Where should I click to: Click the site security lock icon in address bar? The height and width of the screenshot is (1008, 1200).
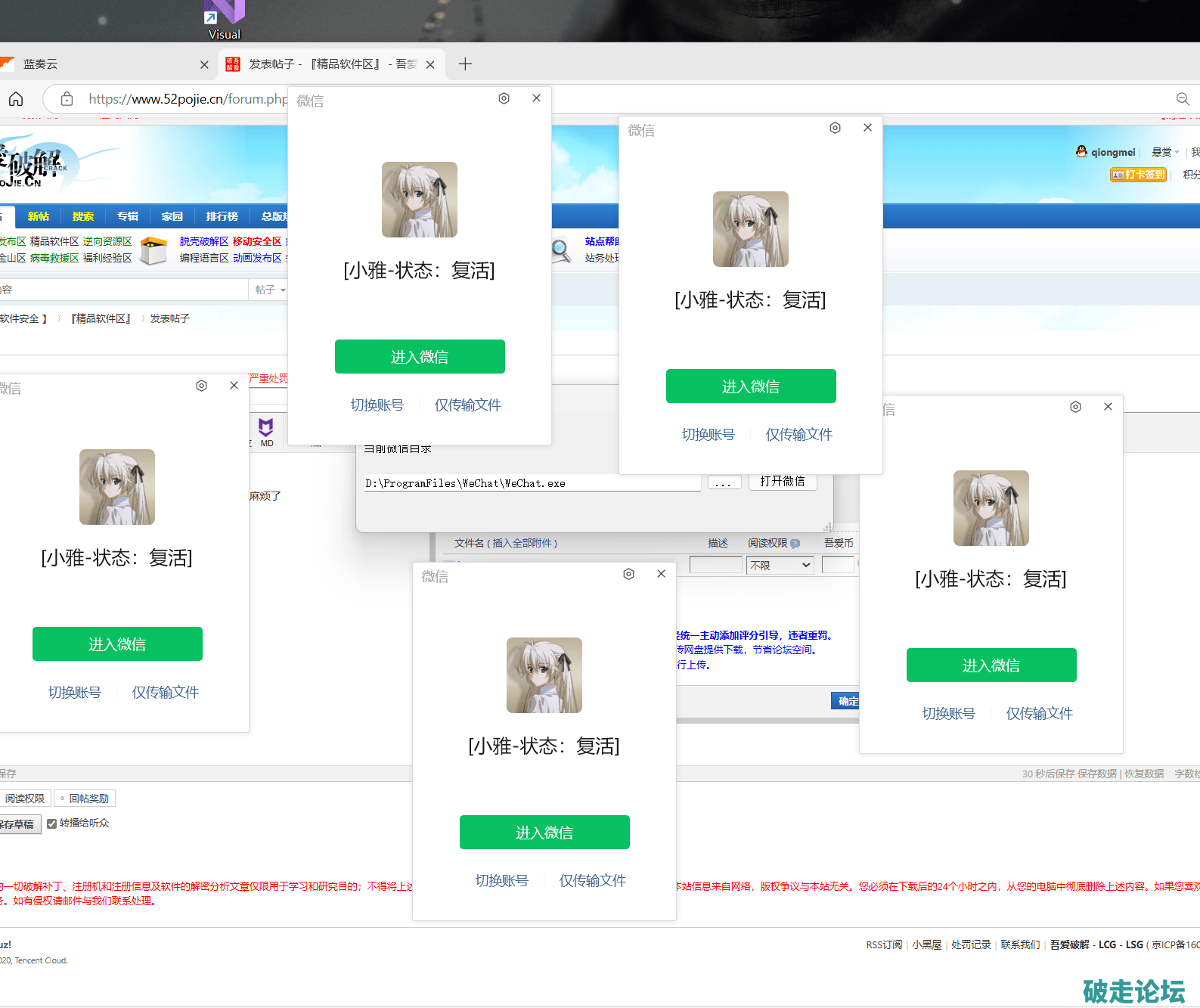click(x=67, y=99)
